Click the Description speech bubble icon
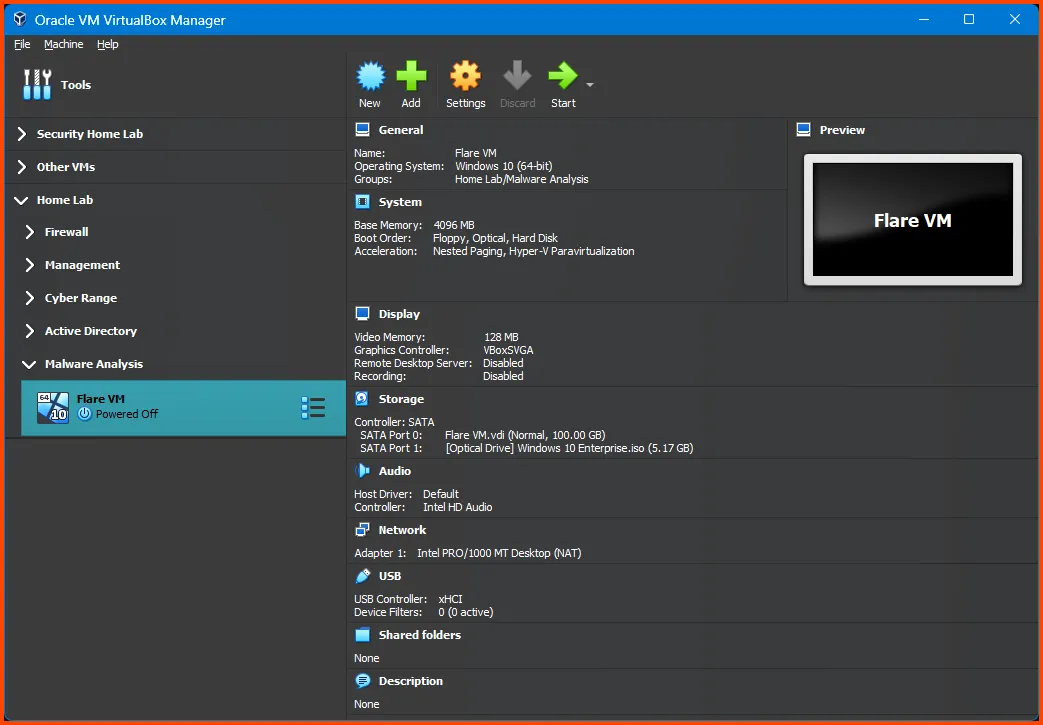The height and width of the screenshot is (725, 1043). coord(362,680)
